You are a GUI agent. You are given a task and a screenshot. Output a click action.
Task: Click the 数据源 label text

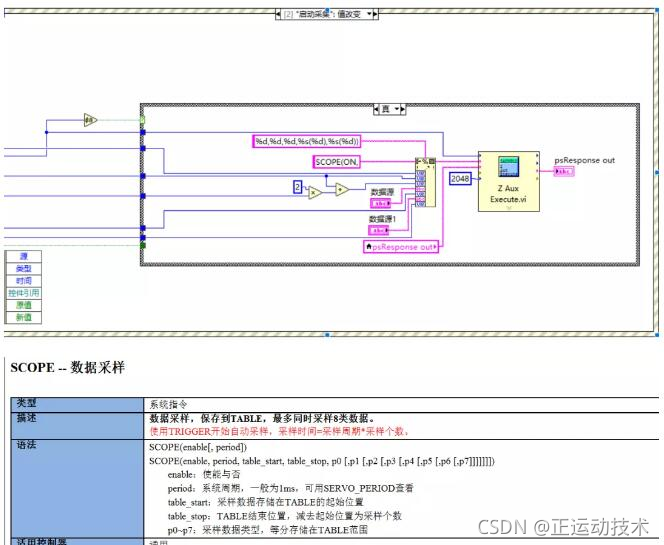[382, 192]
